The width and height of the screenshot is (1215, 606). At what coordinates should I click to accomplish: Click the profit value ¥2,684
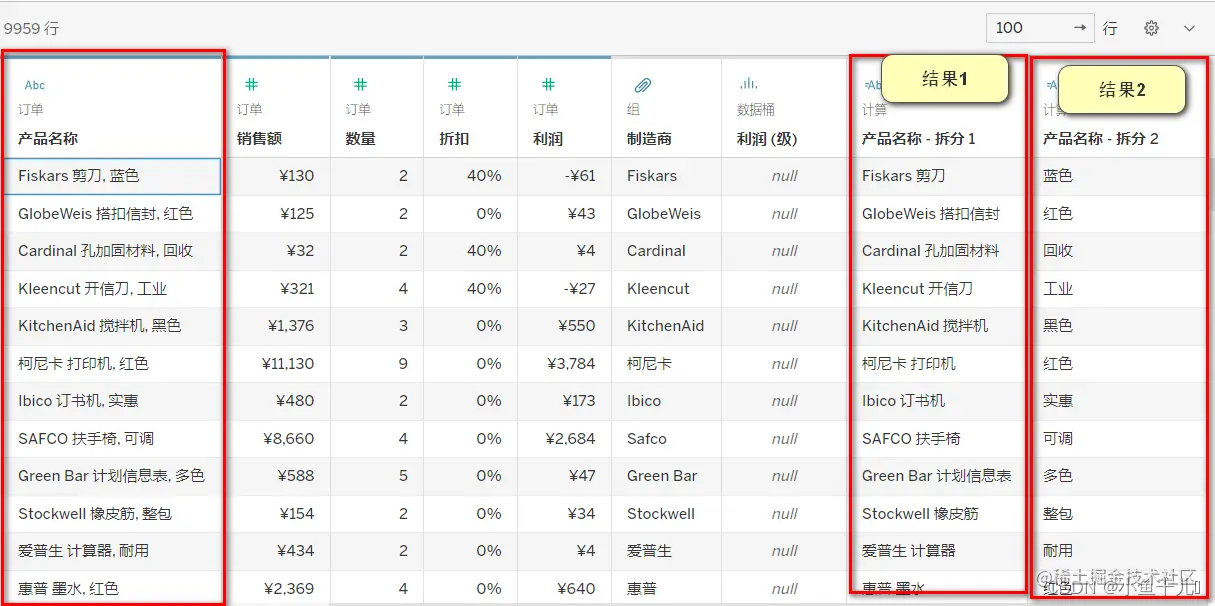[571, 439]
